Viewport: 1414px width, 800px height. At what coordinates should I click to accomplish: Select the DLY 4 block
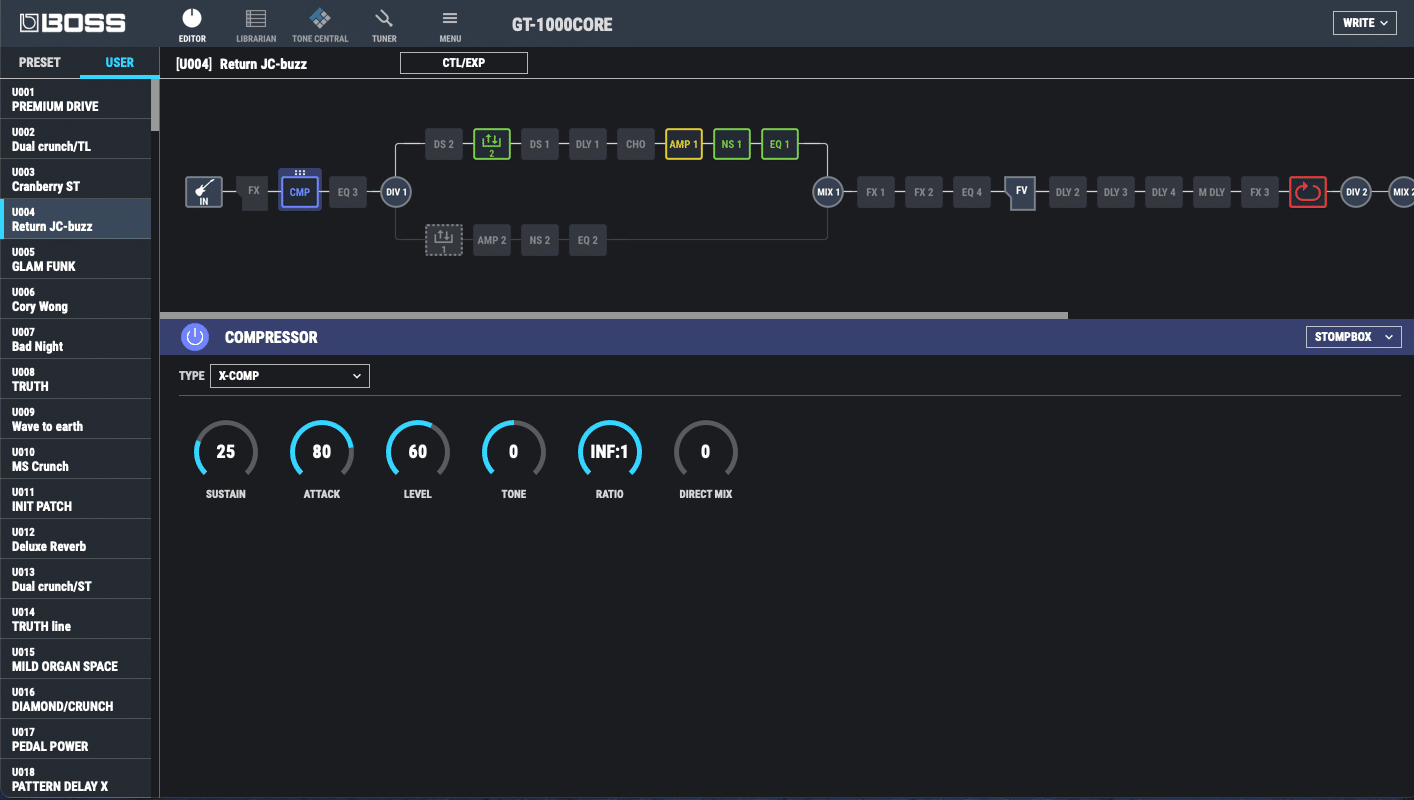pyautogui.click(x=1164, y=192)
